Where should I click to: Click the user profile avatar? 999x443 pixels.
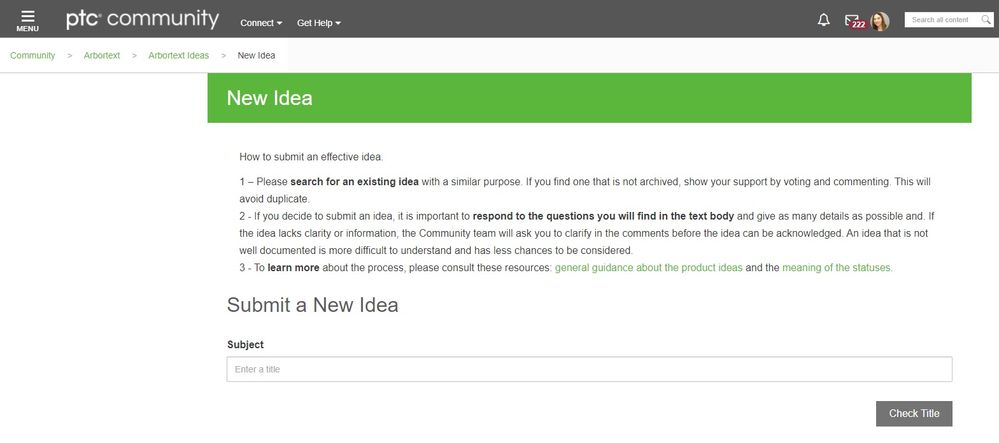pyautogui.click(x=880, y=21)
